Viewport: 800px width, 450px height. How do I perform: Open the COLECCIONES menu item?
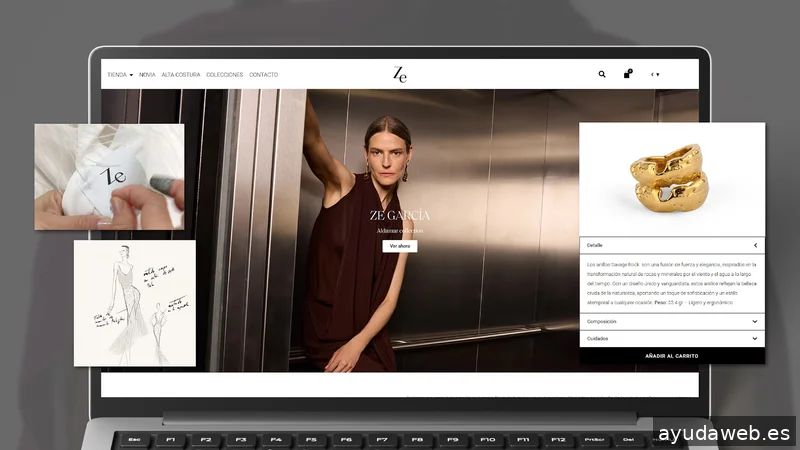pos(224,74)
